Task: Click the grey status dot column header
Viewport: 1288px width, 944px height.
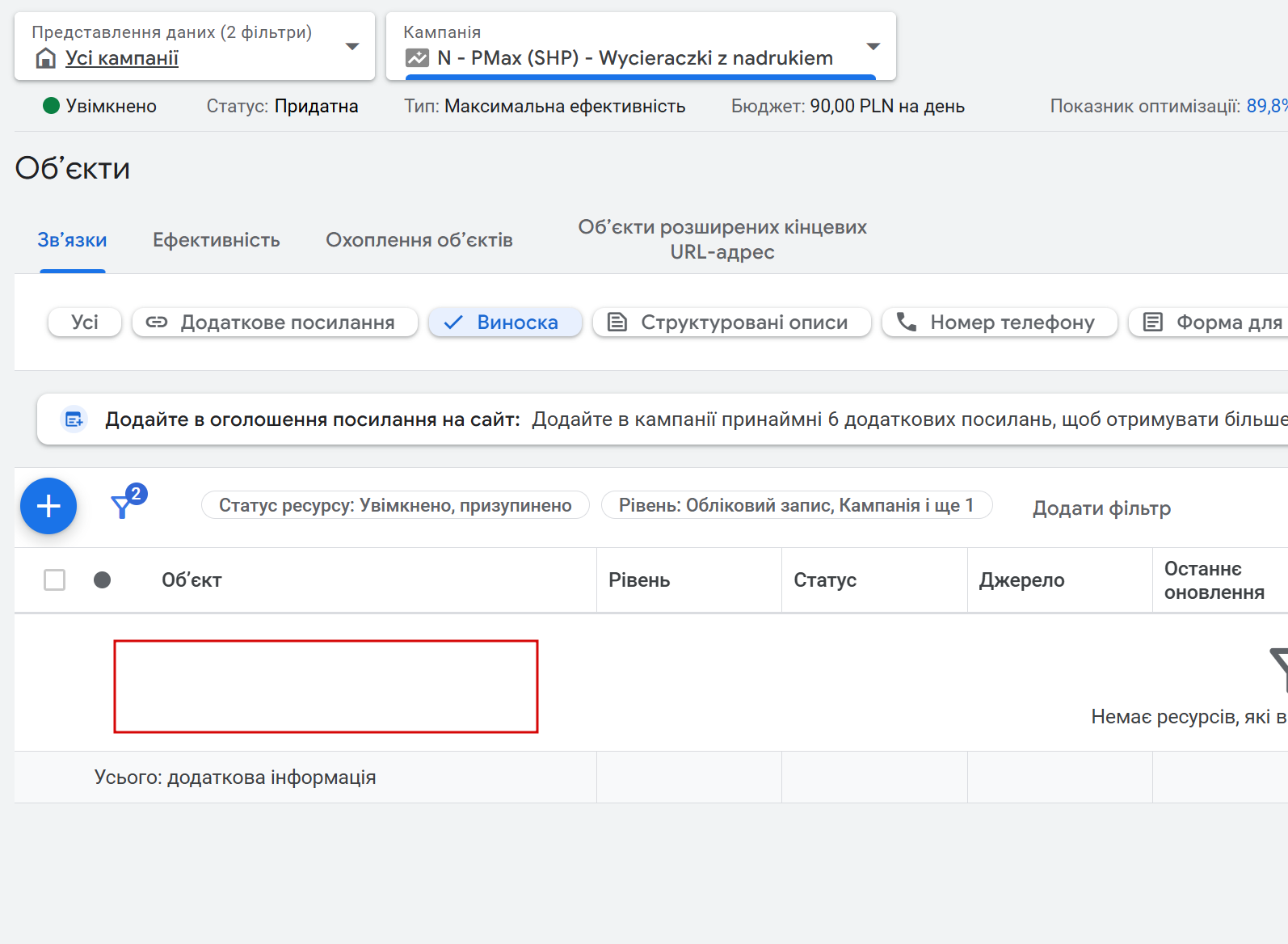Action: coord(102,580)
